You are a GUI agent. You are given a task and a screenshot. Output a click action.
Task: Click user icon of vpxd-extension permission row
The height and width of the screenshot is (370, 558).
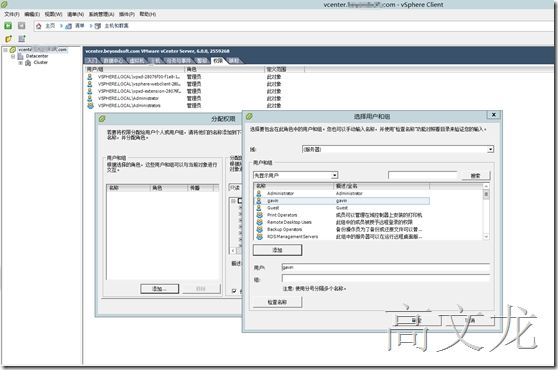tap(90, 91)
